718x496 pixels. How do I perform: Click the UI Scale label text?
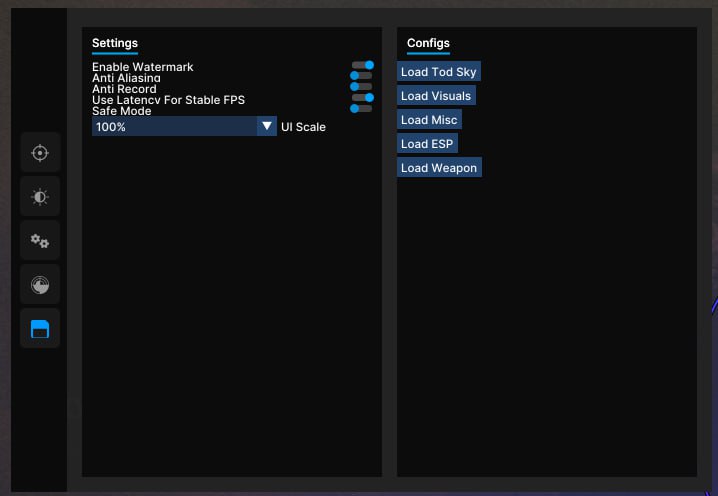(303, 128)
